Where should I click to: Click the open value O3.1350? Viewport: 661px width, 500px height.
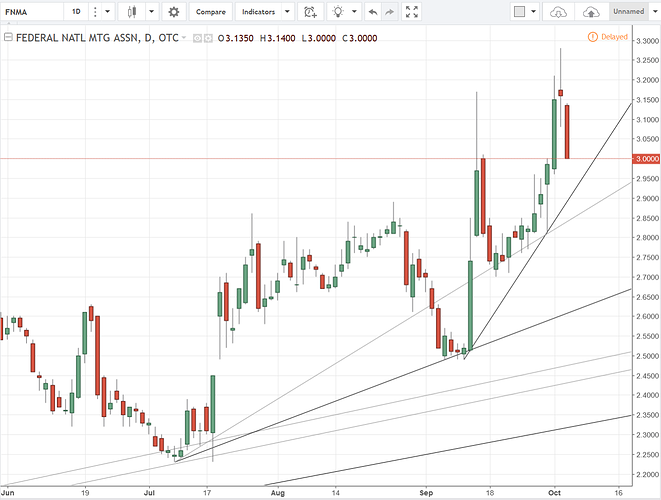coord(236,38)
